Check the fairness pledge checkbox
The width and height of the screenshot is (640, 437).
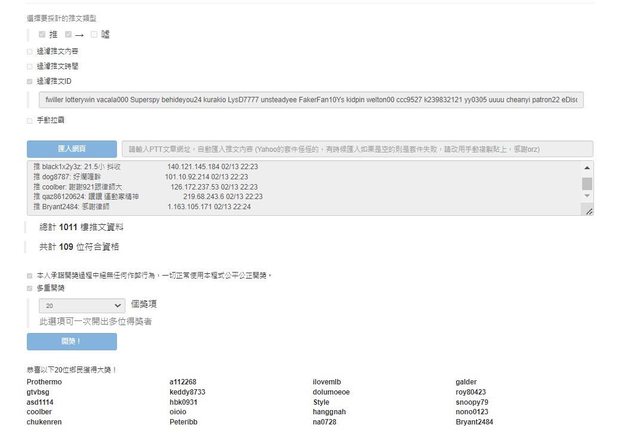point(29,274)
